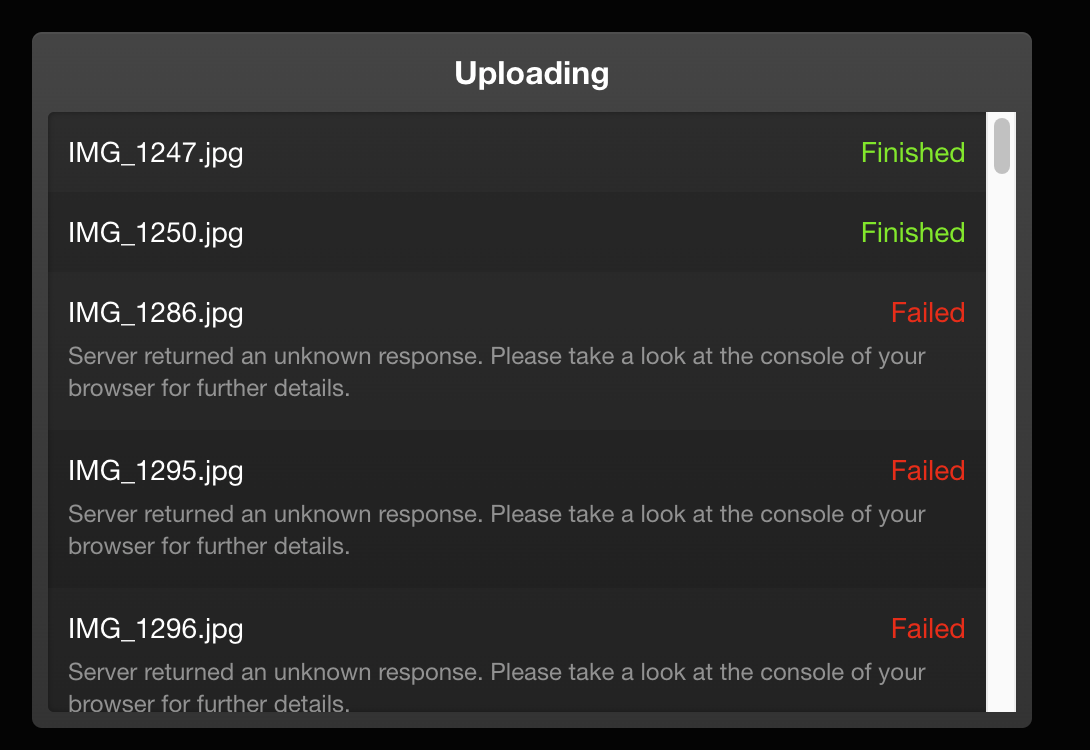The height and width of the screenshot is (750, 1090).
Task: Click the Finished status for IMG_1250.jpg
Action: point(912,233)
